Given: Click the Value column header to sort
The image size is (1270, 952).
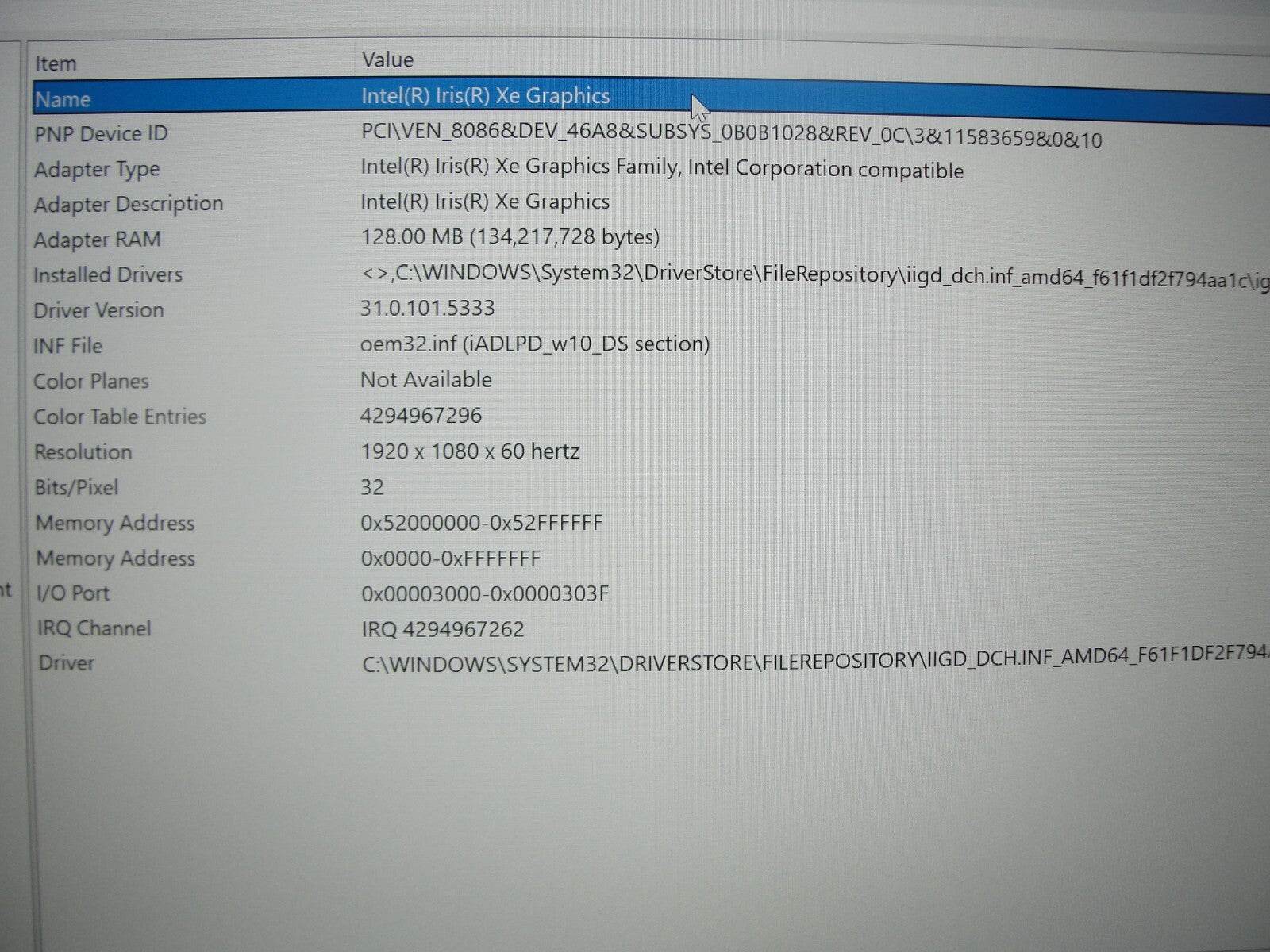Looking at the screenshot, I should click(387, 59).
